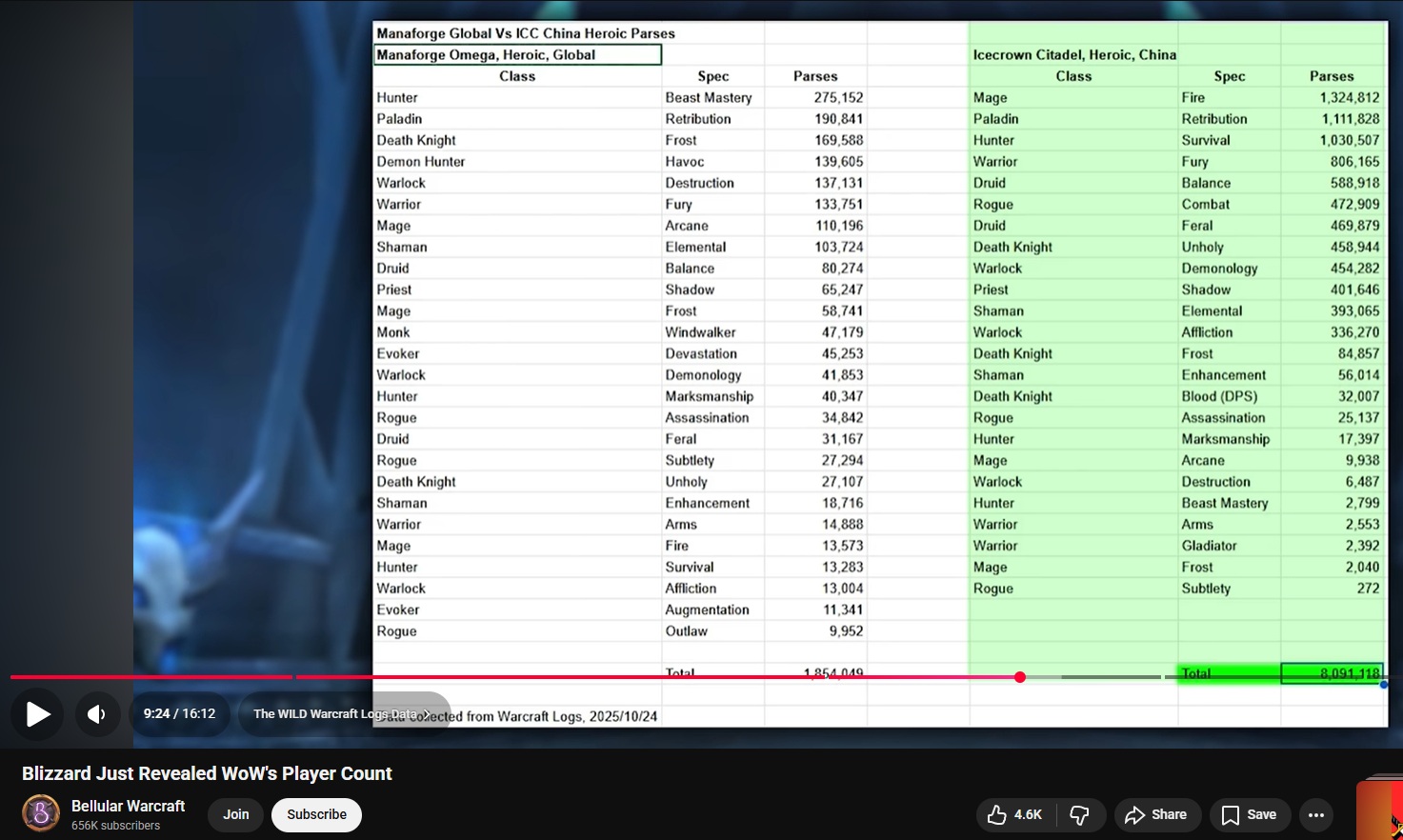Image resolution: width=1403 pixels, height=840 pixels.
Task: Click the 'Devastation' spec cell
Action: click(701, 353)
